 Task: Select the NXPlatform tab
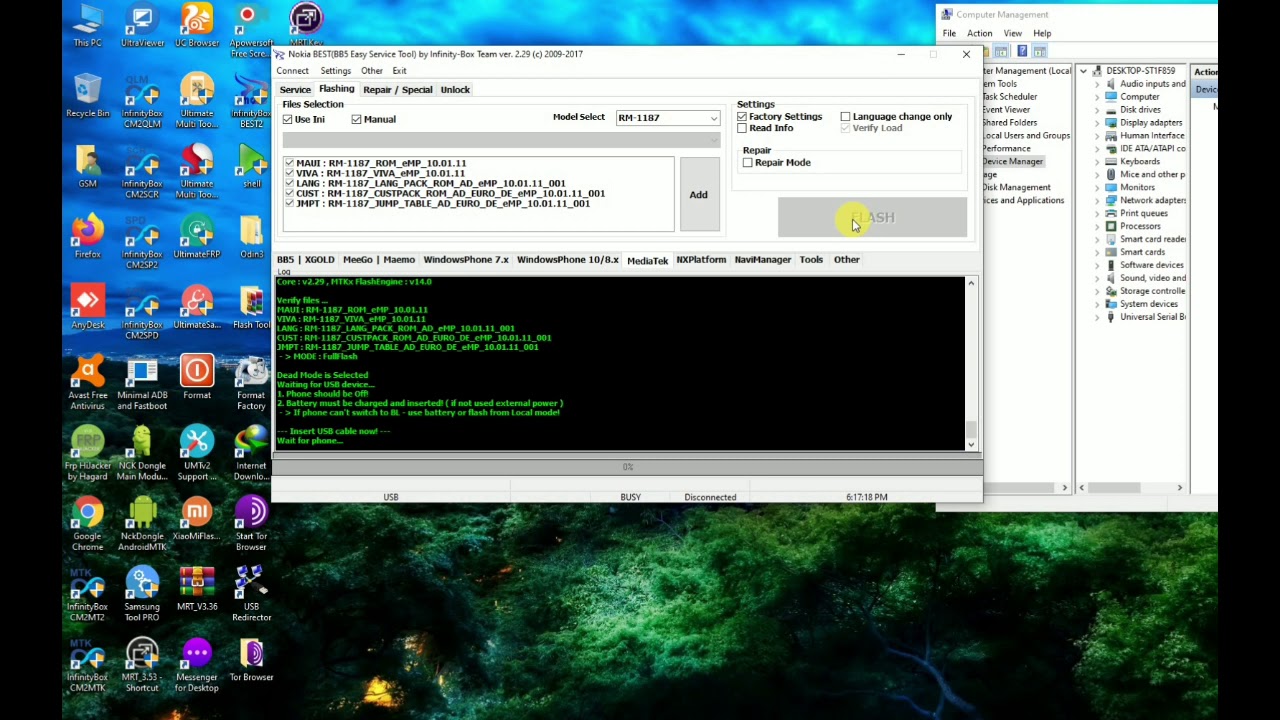click(701, 260)
